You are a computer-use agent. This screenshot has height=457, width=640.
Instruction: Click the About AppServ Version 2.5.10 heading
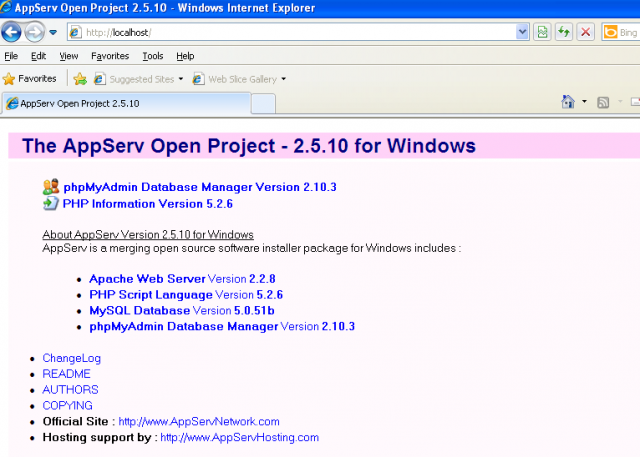148,235
